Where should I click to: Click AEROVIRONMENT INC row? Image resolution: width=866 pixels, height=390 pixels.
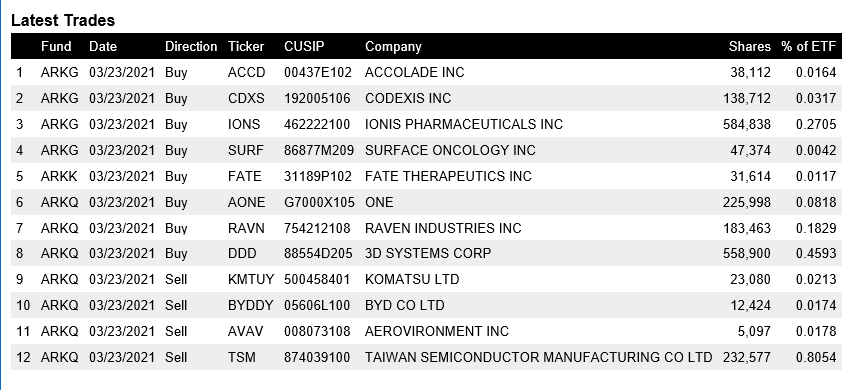[426, 331]
